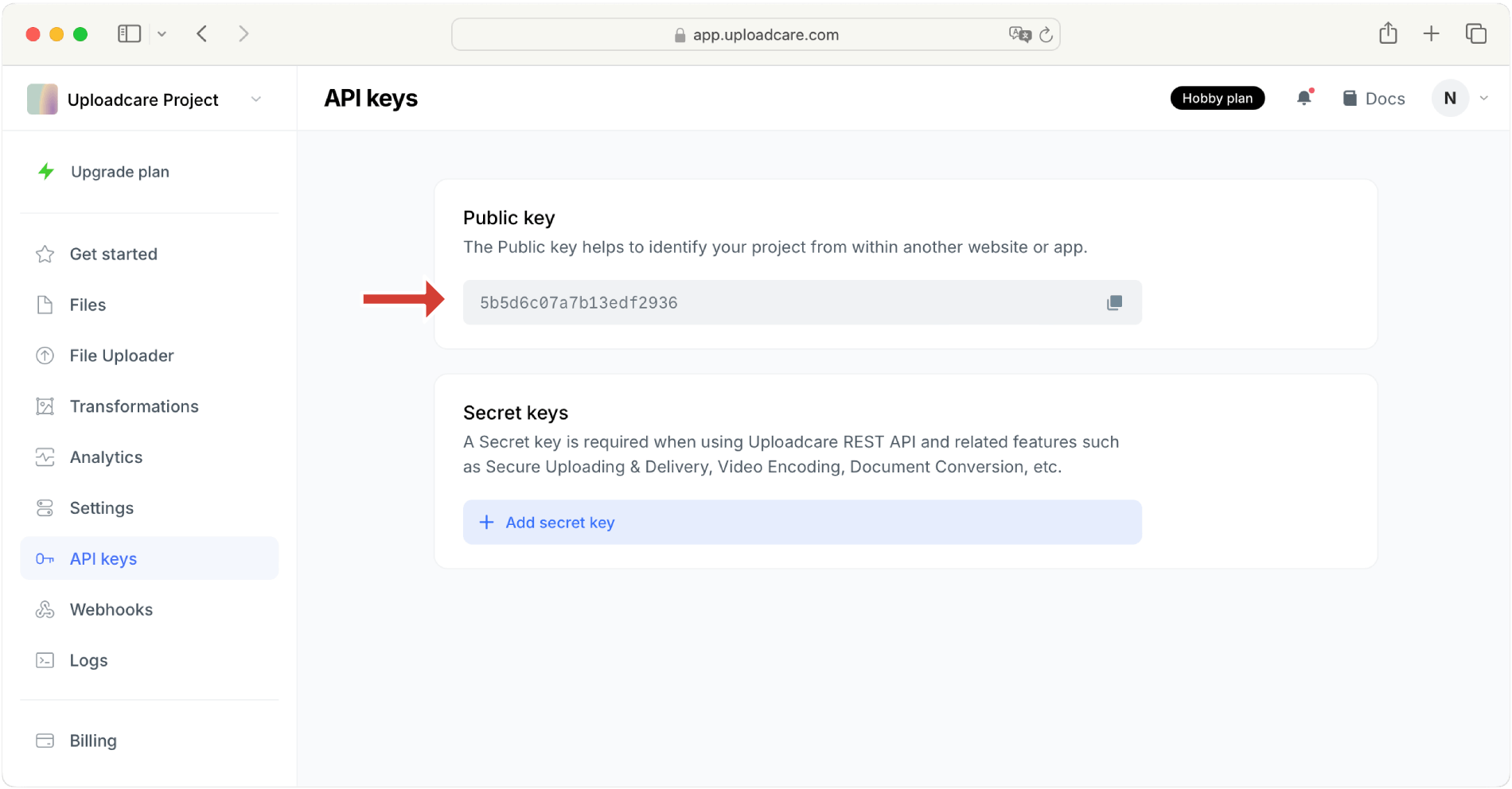Open Logs using the terminal icon
The height and width of the screenshot is (789, 1512).
(45, 659)
